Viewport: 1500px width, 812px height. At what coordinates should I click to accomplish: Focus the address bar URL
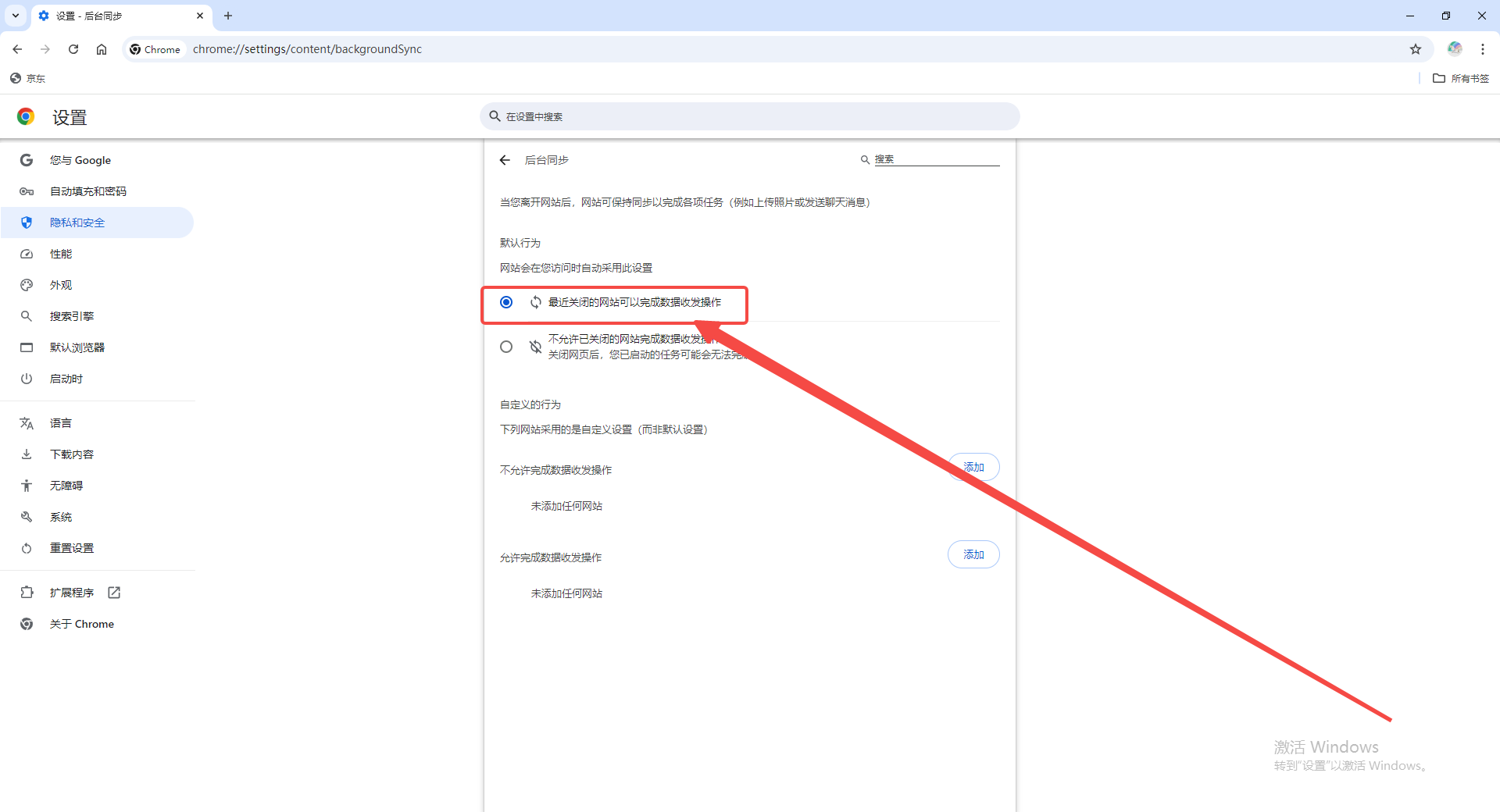(x=307, y=49)
